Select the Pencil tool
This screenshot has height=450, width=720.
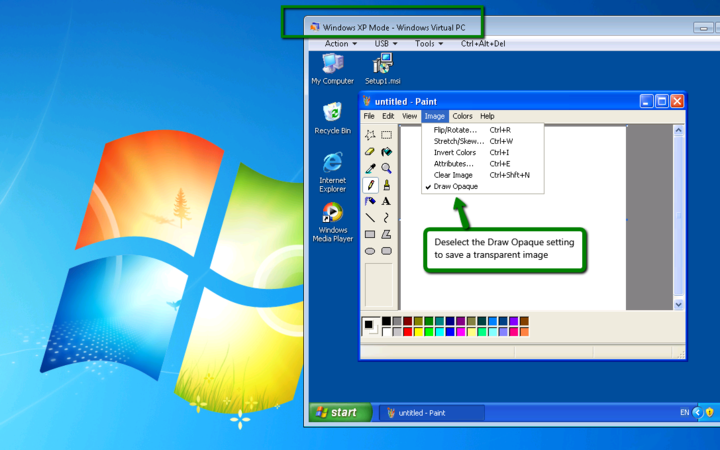tap(370, 185)
